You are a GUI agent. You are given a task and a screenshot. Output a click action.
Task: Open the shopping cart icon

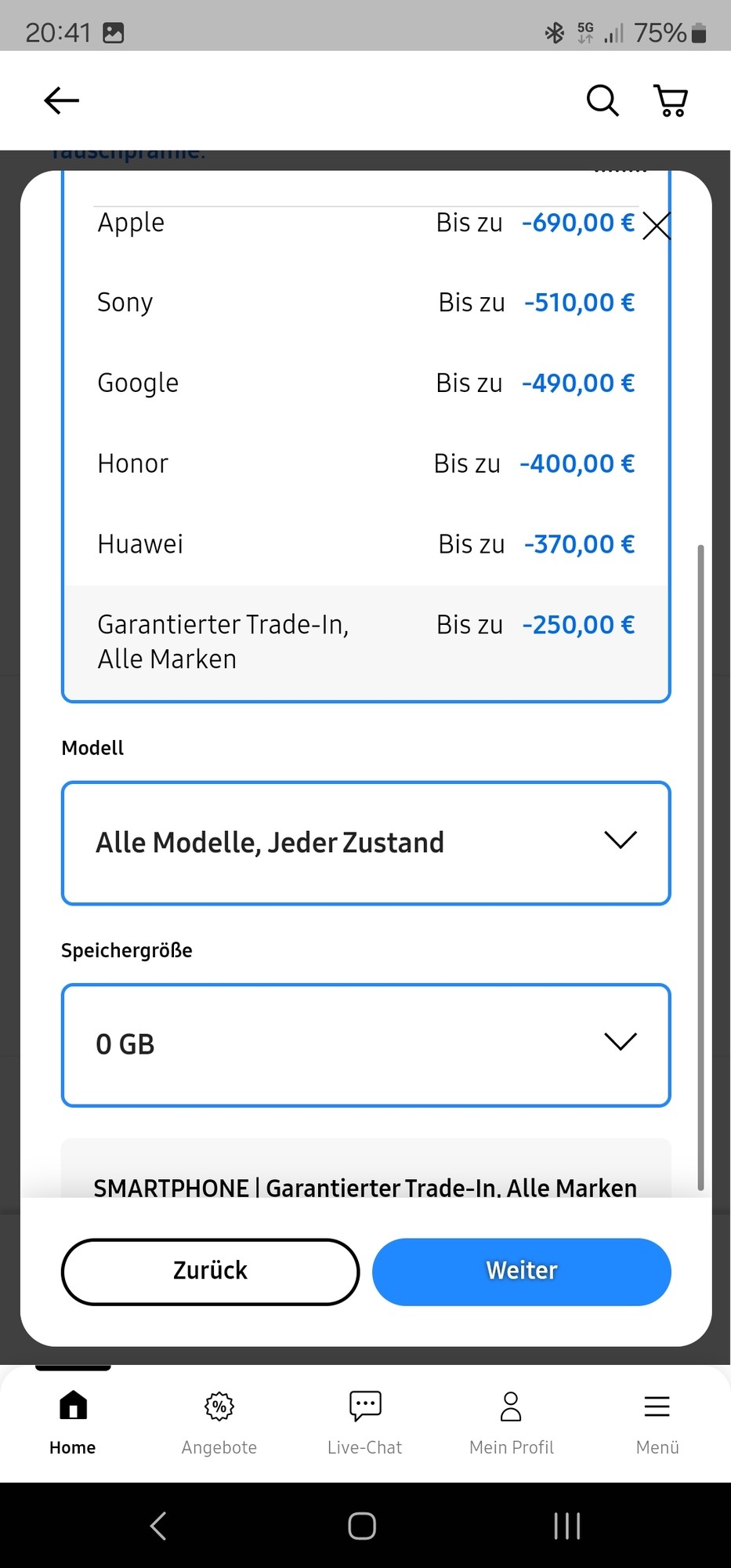pos(671,100)
